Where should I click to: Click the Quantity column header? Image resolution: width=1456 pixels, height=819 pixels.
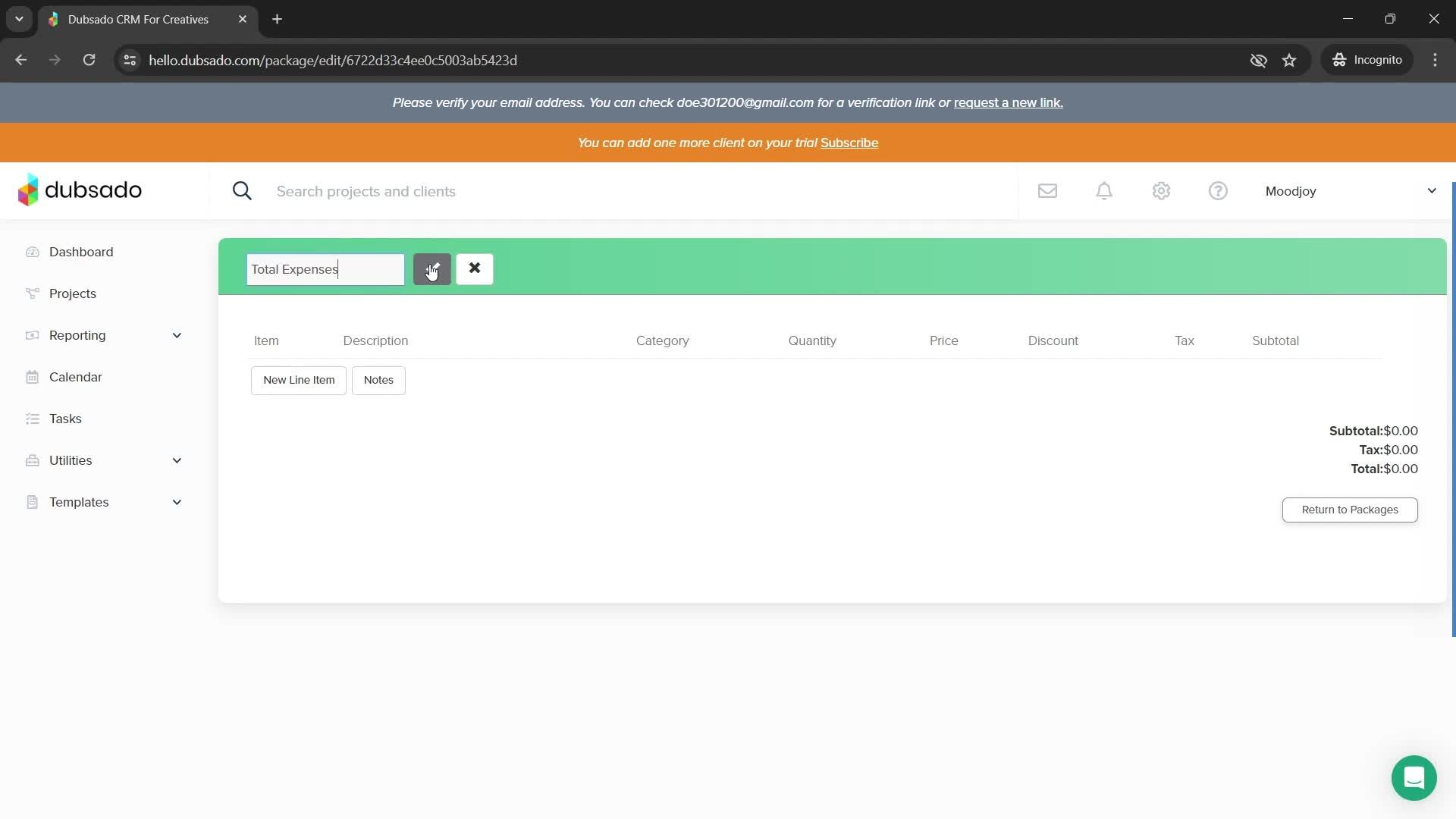812,340
